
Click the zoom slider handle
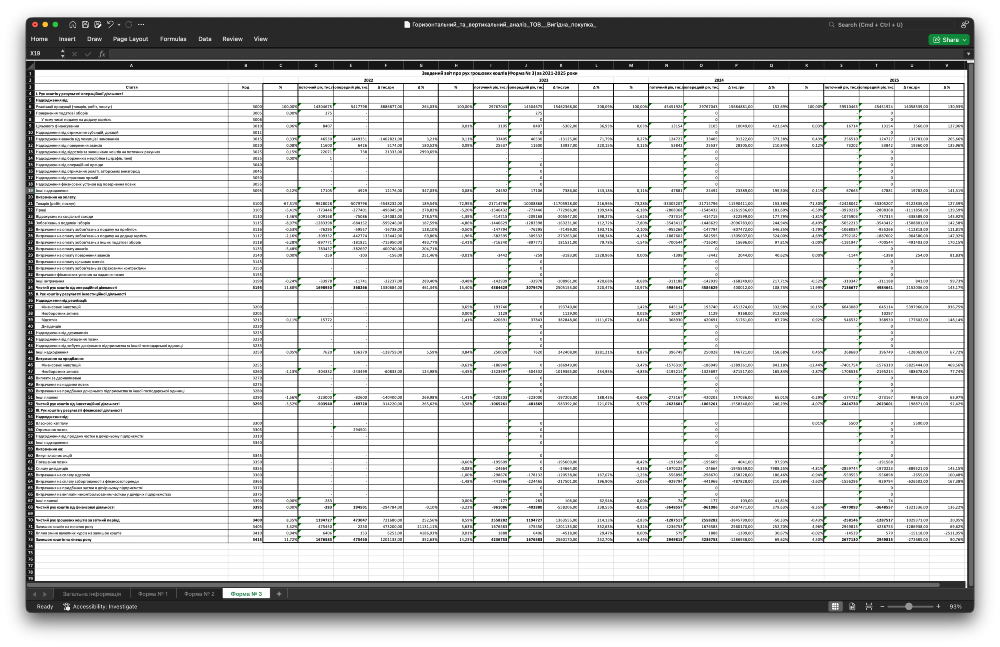pyautogui.click(x=909, y=607)
